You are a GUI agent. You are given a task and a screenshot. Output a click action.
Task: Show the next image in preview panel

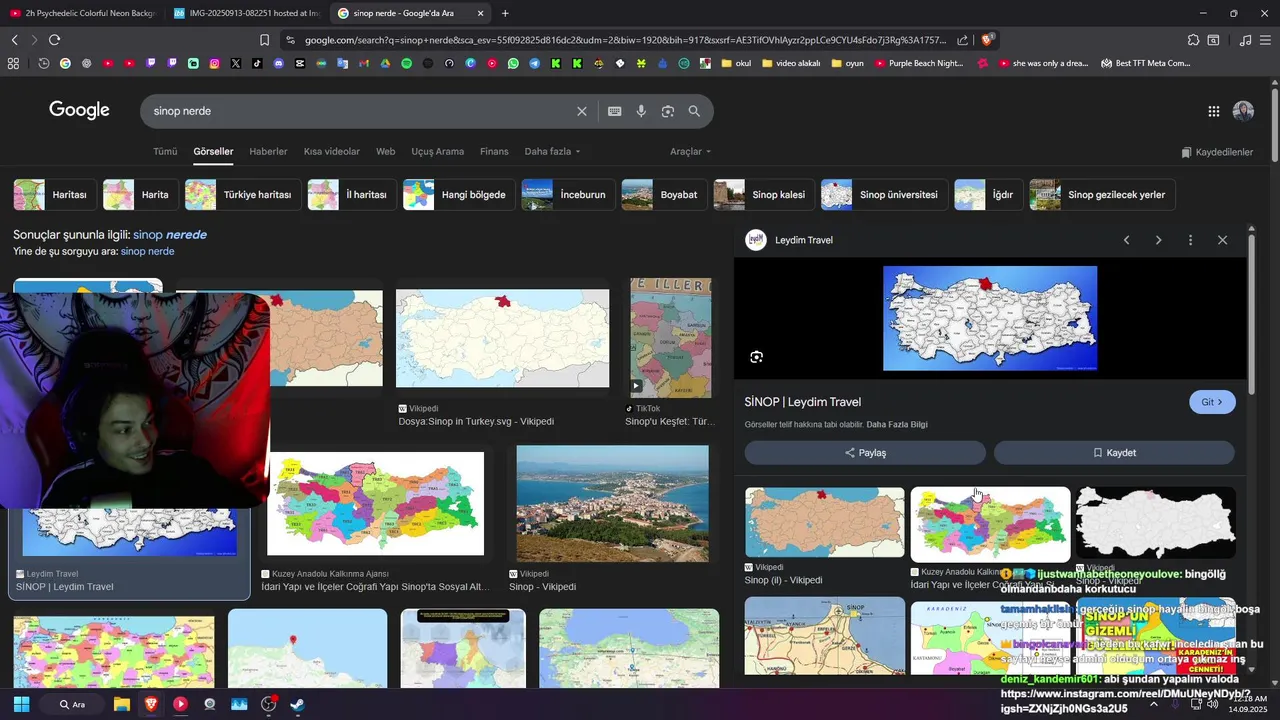pos(1158,240)
